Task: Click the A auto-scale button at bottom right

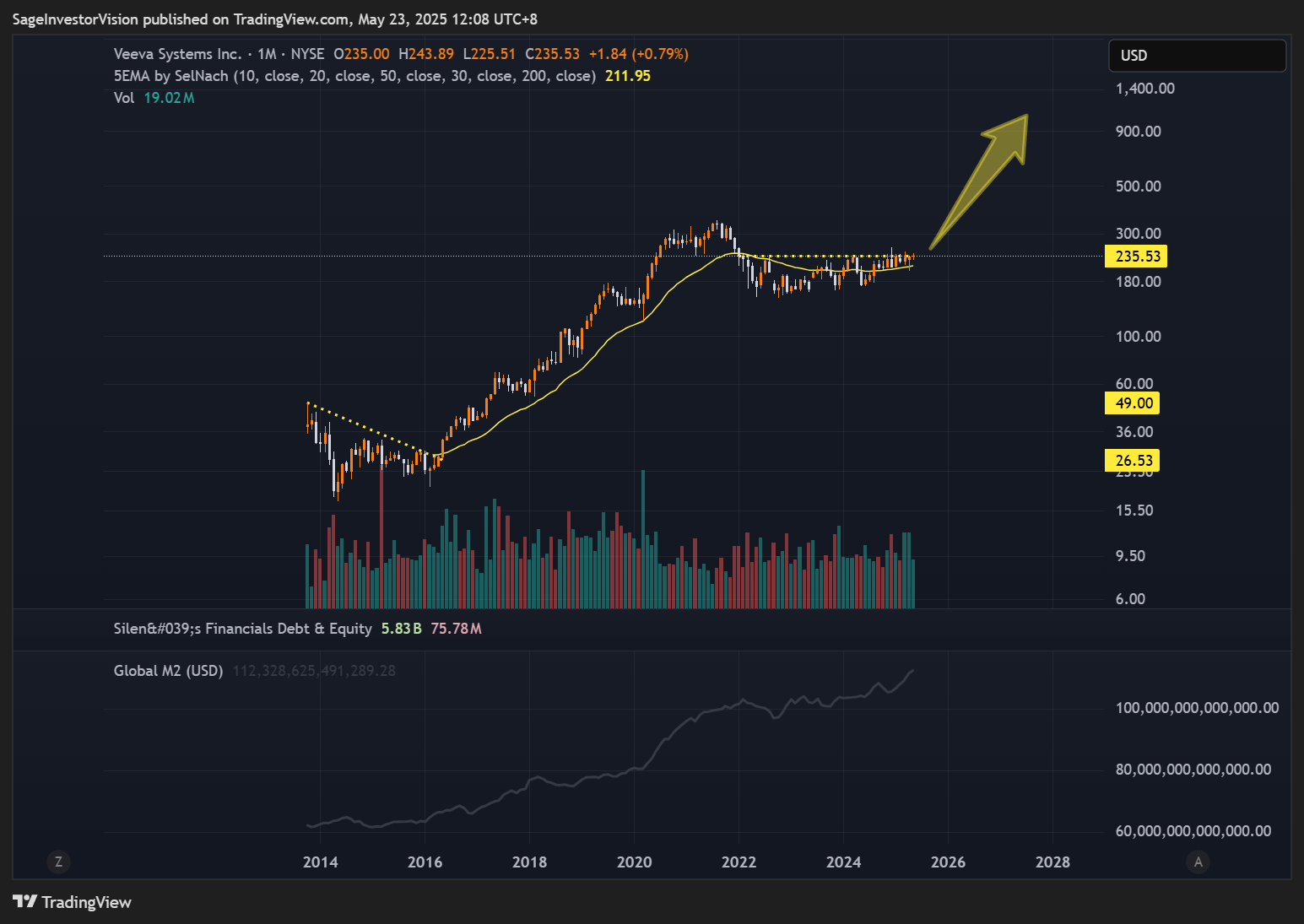Action: coord(1198,862)
